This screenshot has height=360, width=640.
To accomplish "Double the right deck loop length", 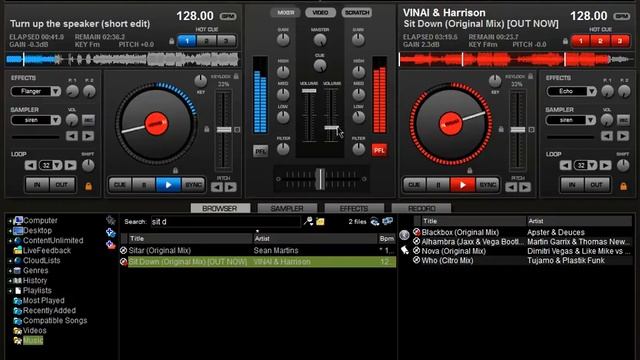I will pos(605,165).
